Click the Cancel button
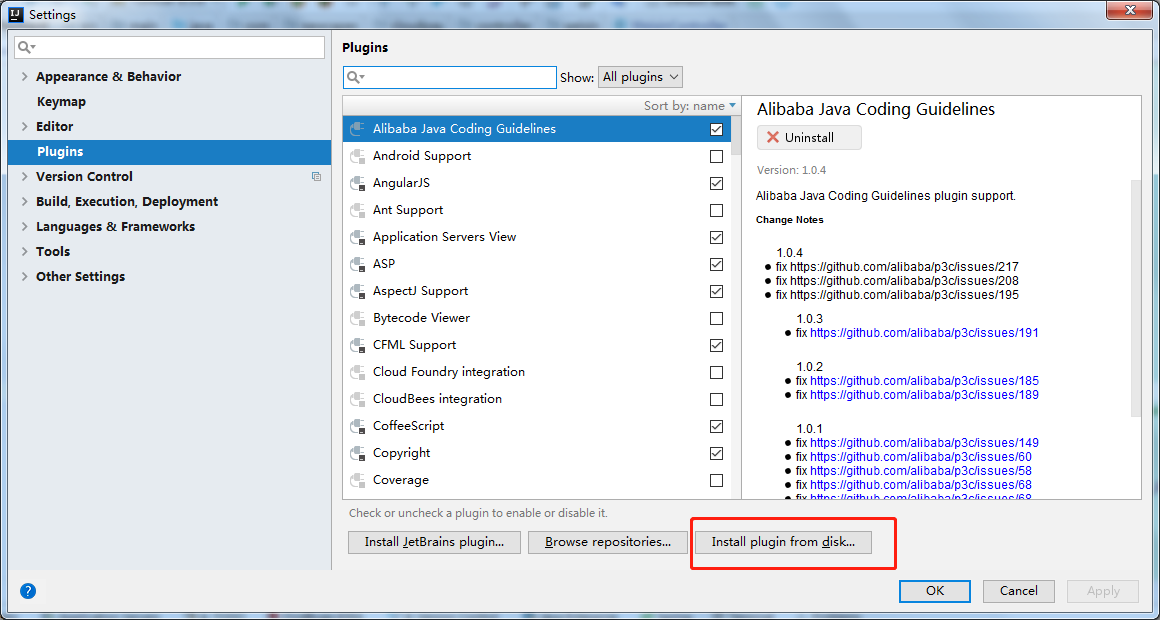1160x620 pixels. coord(1019,591)
